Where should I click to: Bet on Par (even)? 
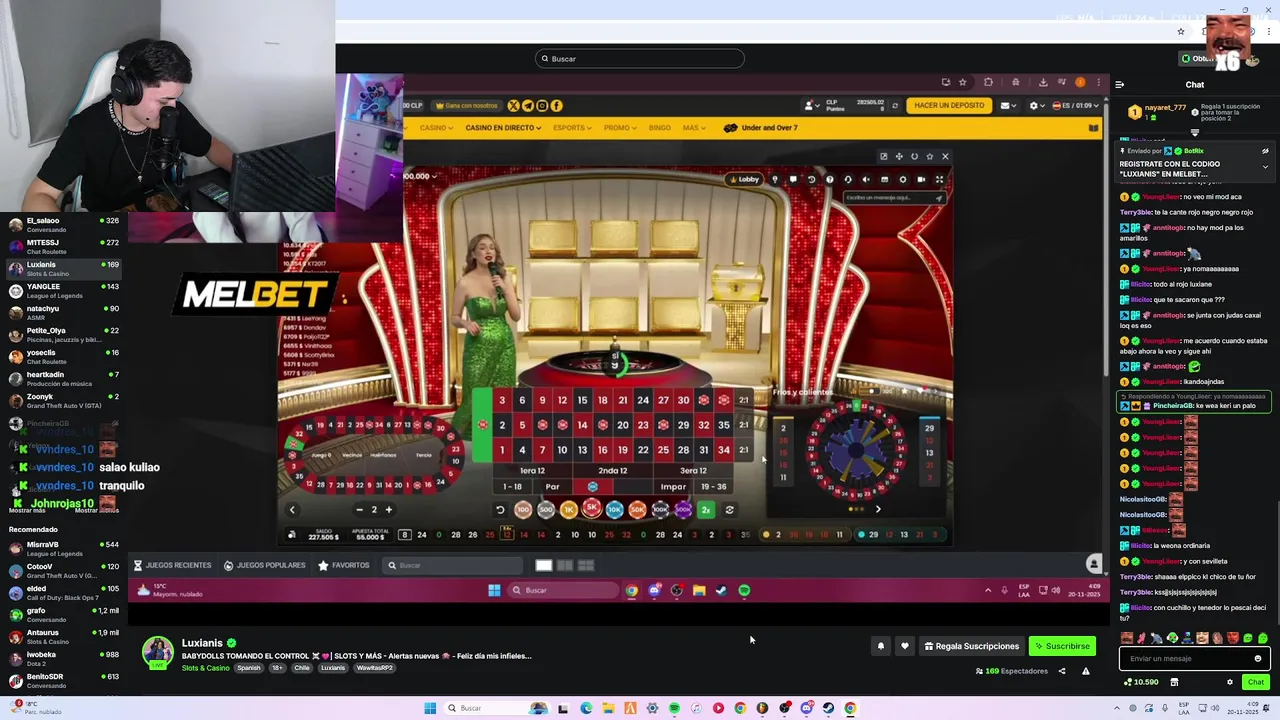point(552,487)
